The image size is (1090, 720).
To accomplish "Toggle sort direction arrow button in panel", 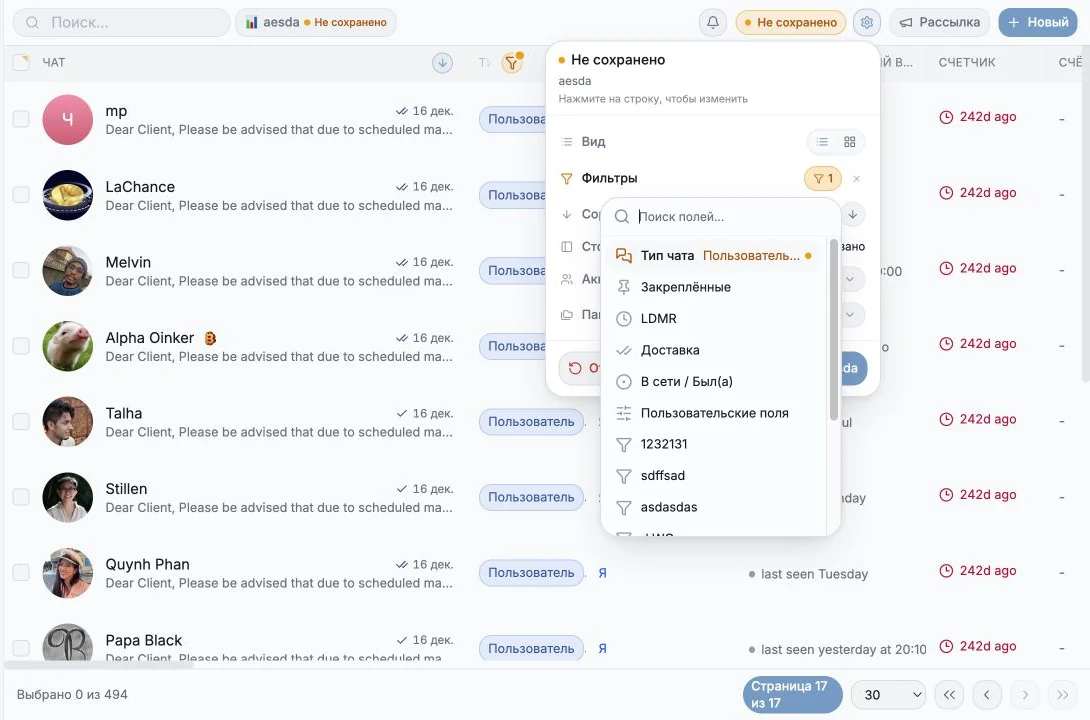I will point(853,214).
